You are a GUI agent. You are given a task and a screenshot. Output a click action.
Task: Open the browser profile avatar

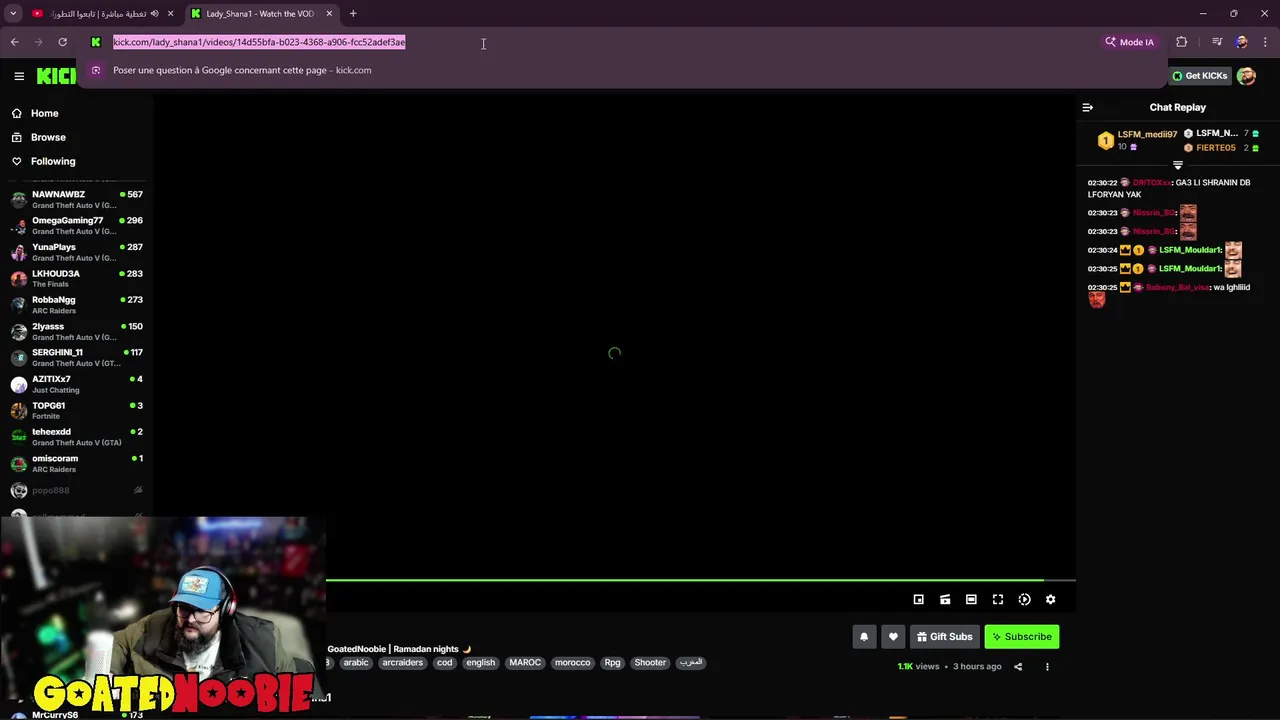[1242, 42]
